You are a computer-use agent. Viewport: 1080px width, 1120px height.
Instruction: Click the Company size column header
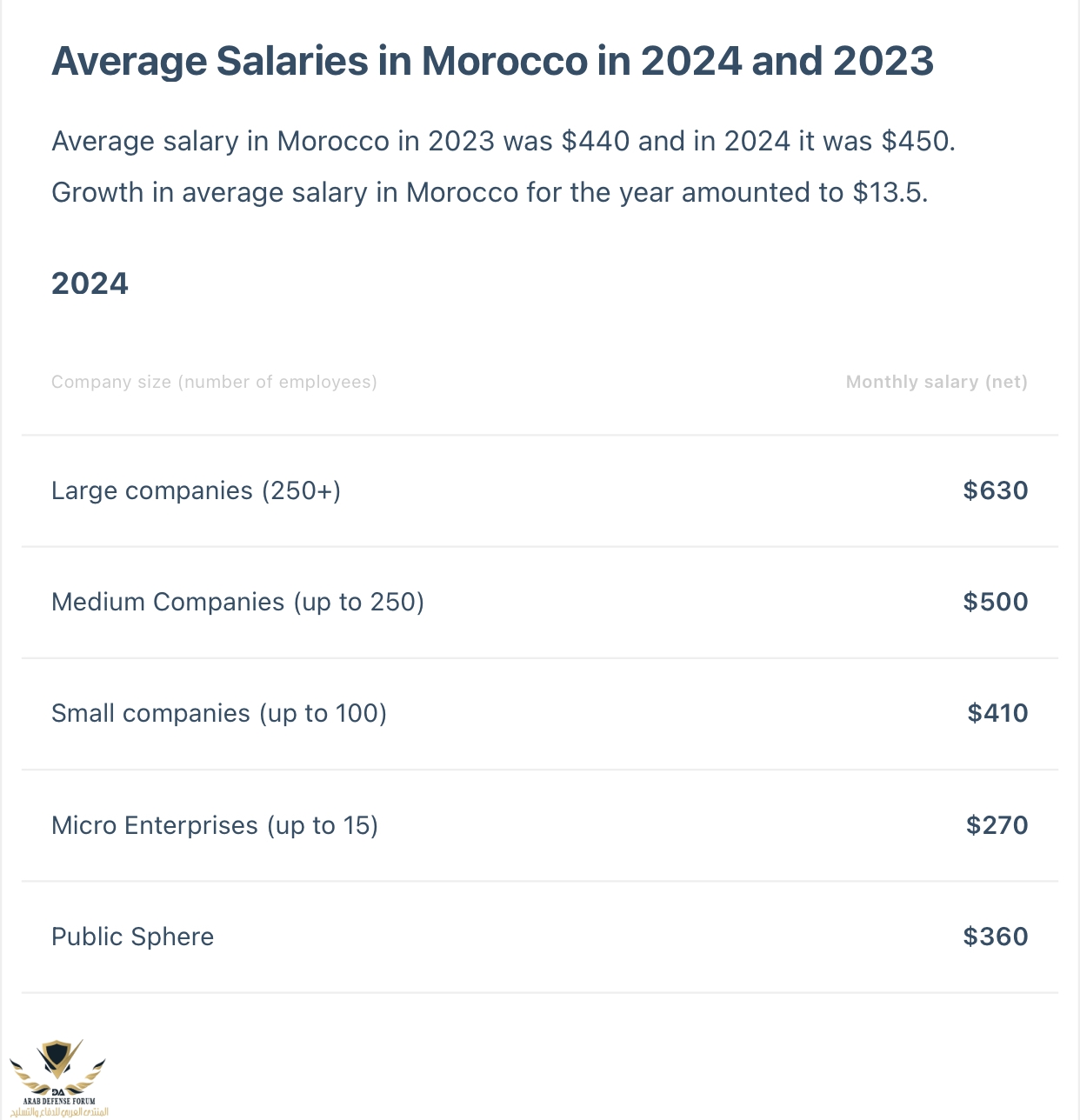(x=214, y=382)
